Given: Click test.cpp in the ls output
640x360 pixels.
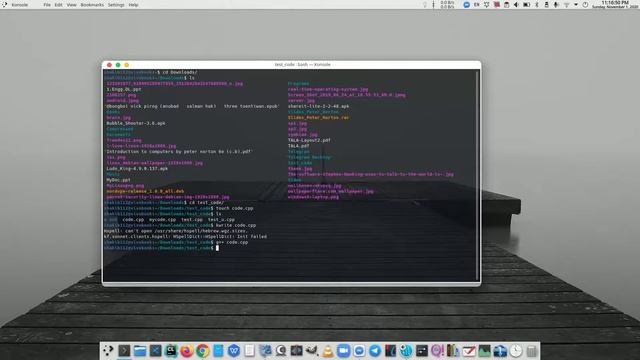Looking at the screenshot, I should tap(192, 219).
